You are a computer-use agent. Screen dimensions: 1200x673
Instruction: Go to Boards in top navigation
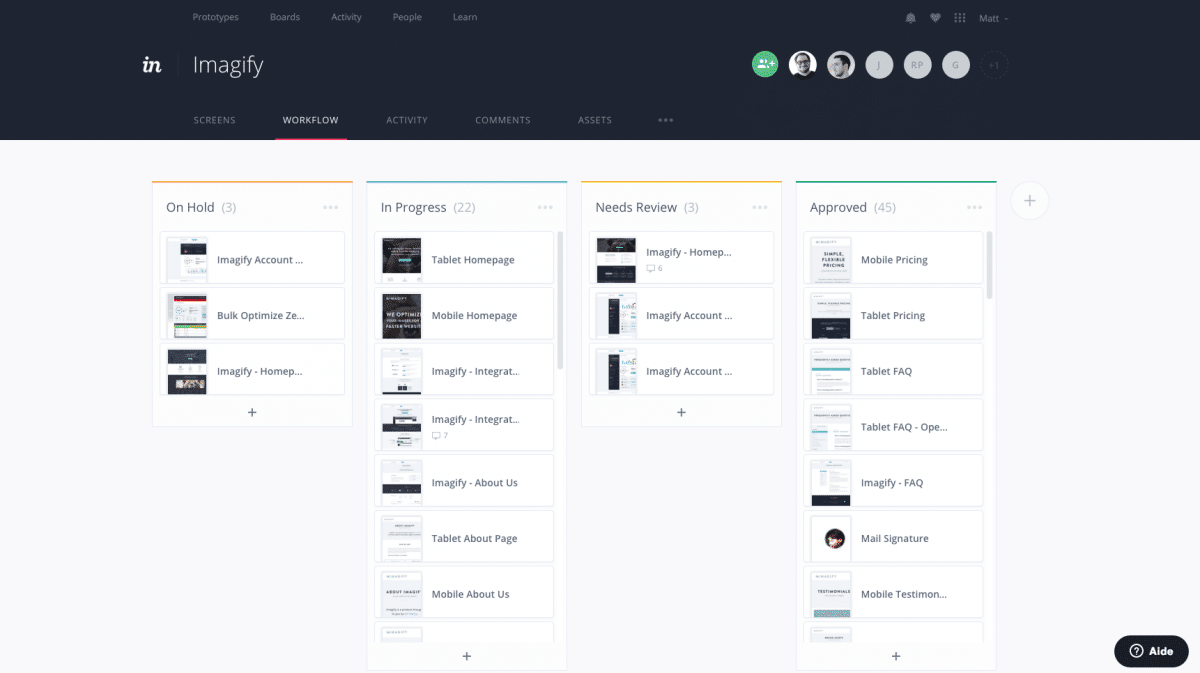click(x=285, y=17)
